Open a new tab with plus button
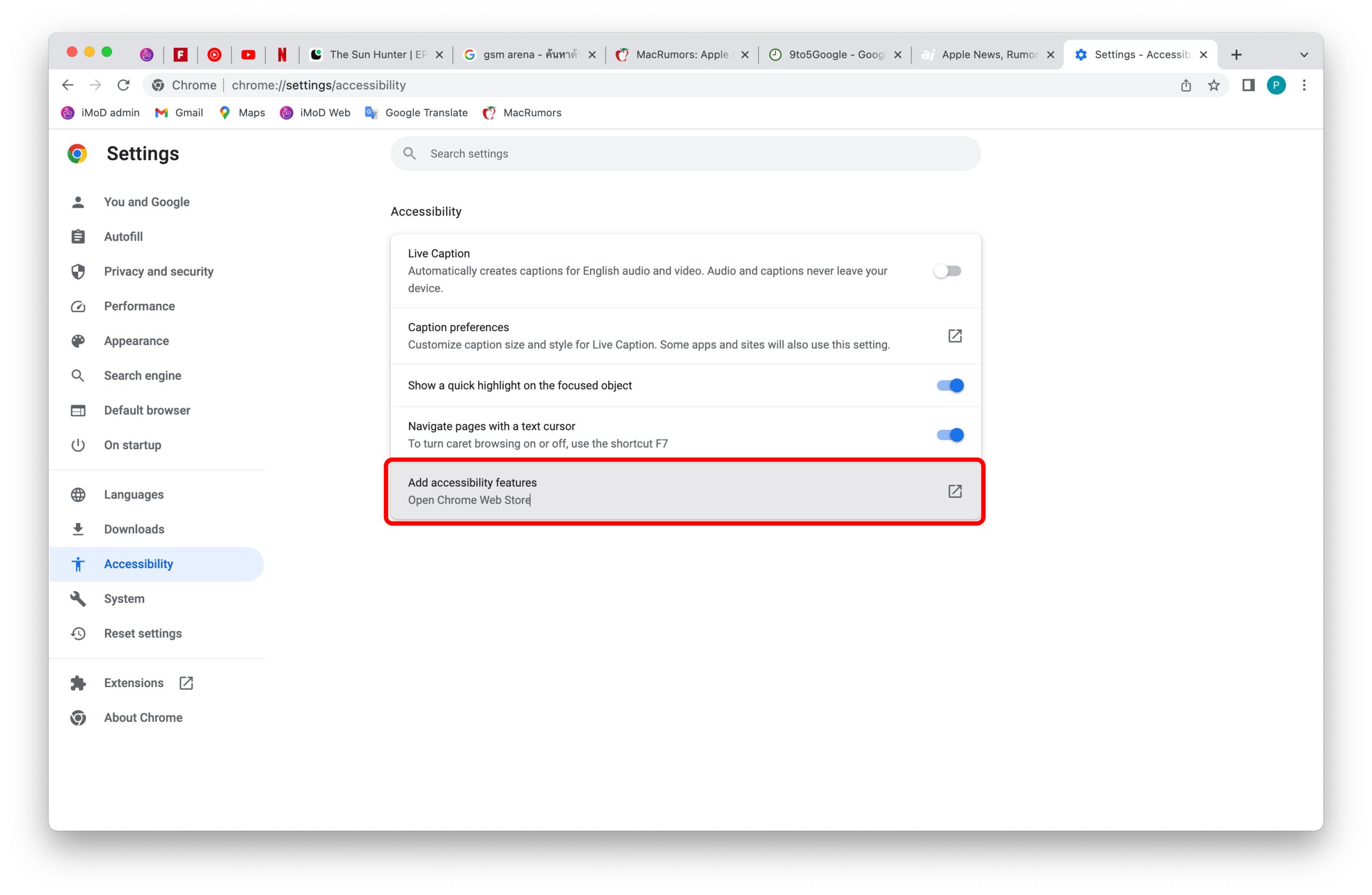This screenshot has height=895, width=1372. [x=1236, y=55]
